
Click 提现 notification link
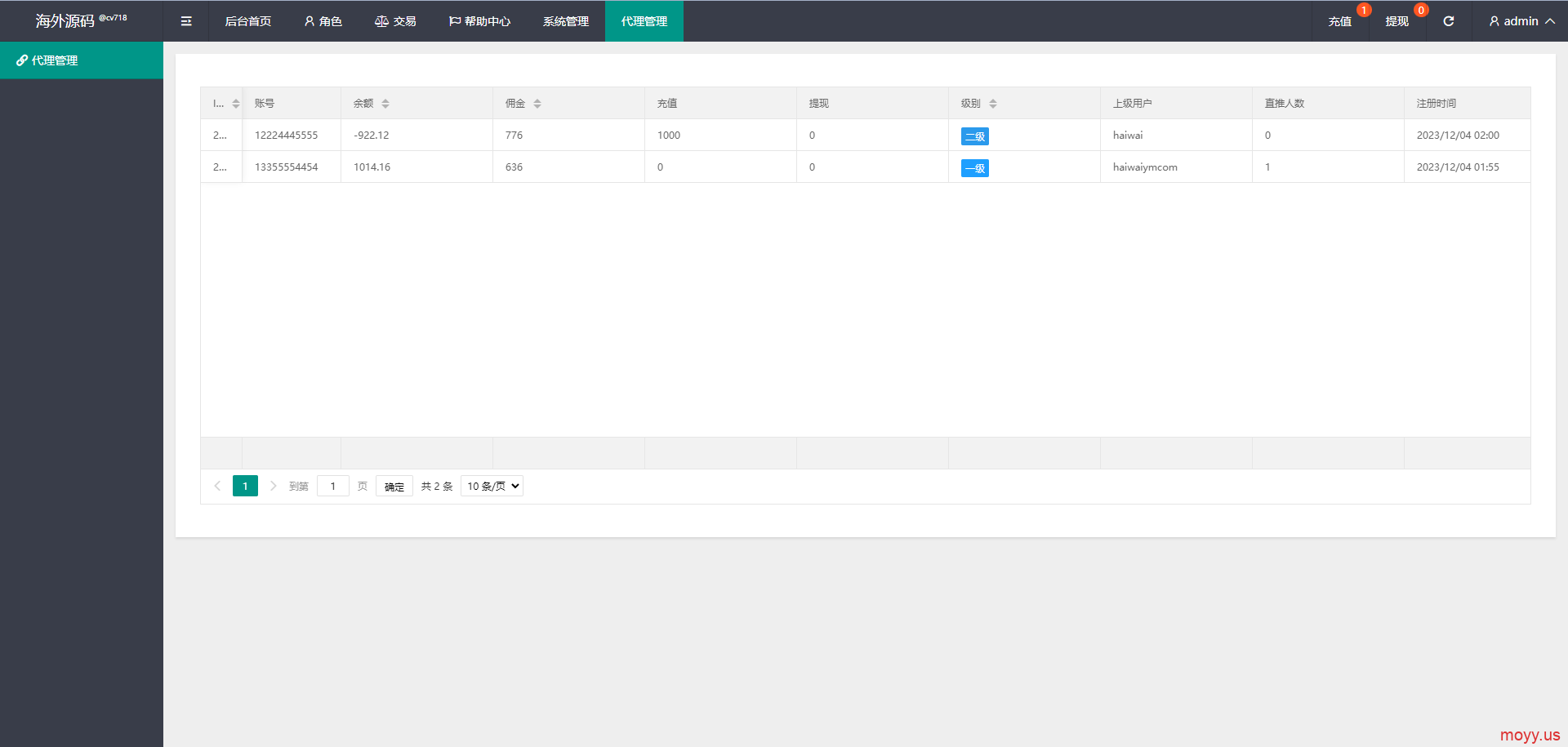(1396, 21)
